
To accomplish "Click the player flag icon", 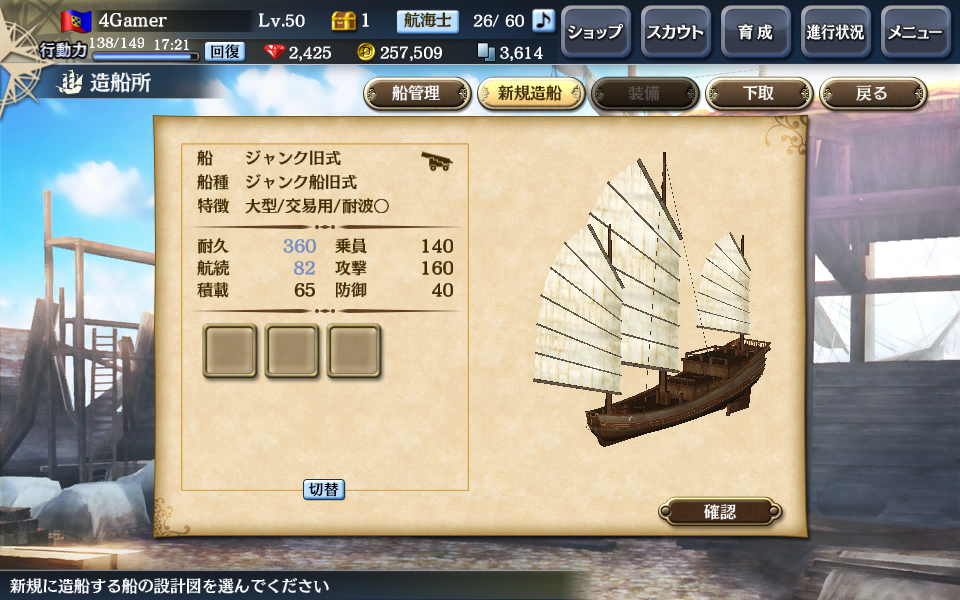I will [x=76, y=21].
